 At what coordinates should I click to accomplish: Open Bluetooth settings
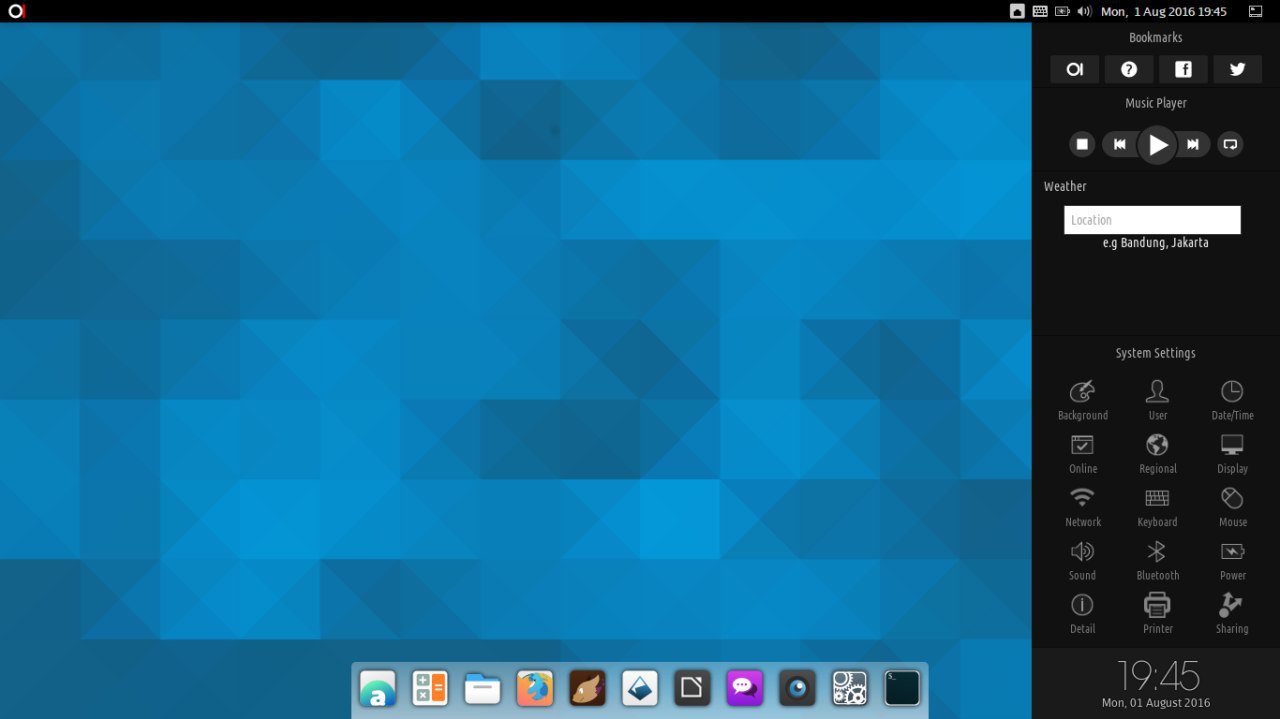pos(1157,560)
